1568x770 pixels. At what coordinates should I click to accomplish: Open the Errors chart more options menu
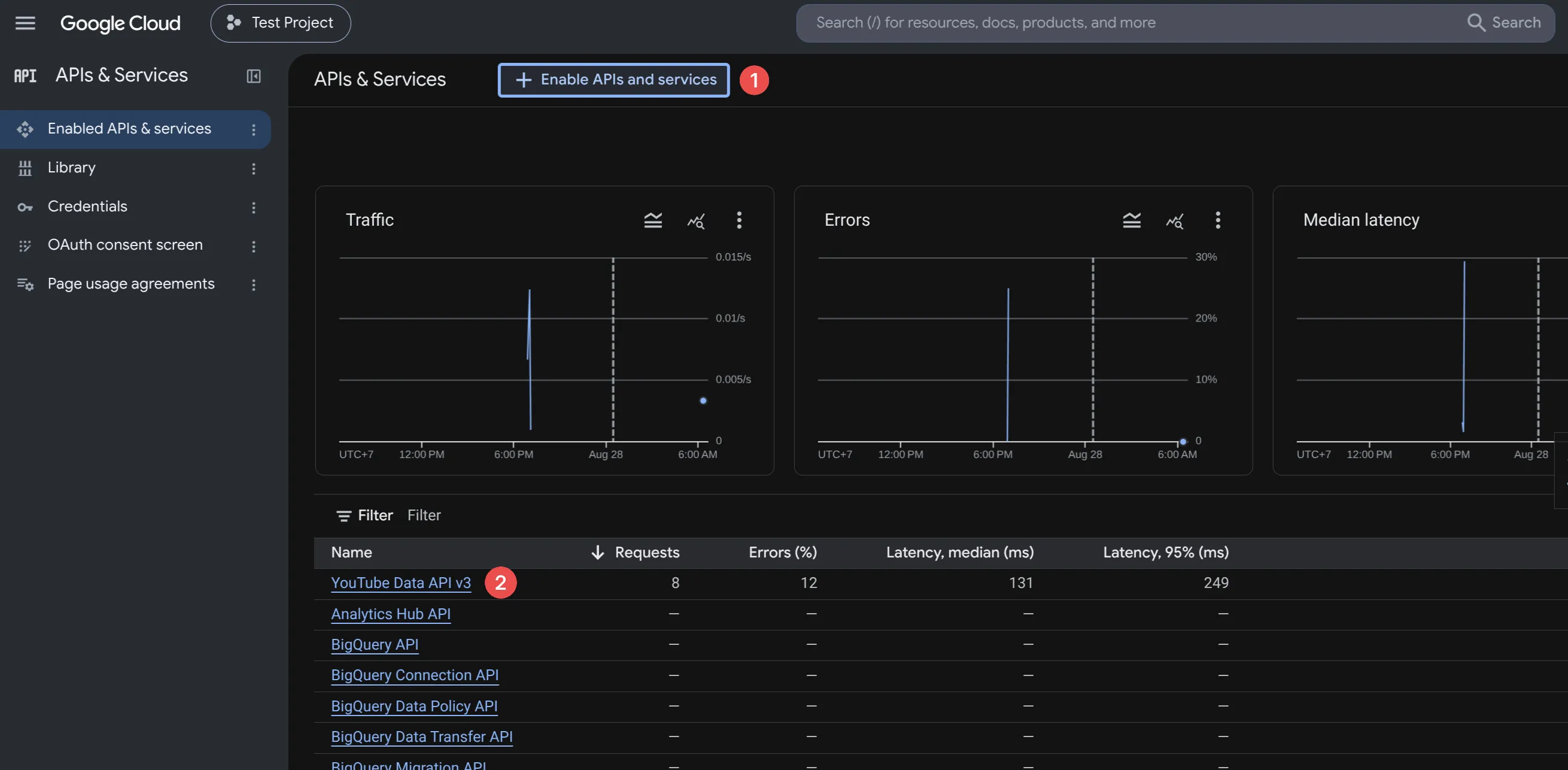coord(1218,220)
